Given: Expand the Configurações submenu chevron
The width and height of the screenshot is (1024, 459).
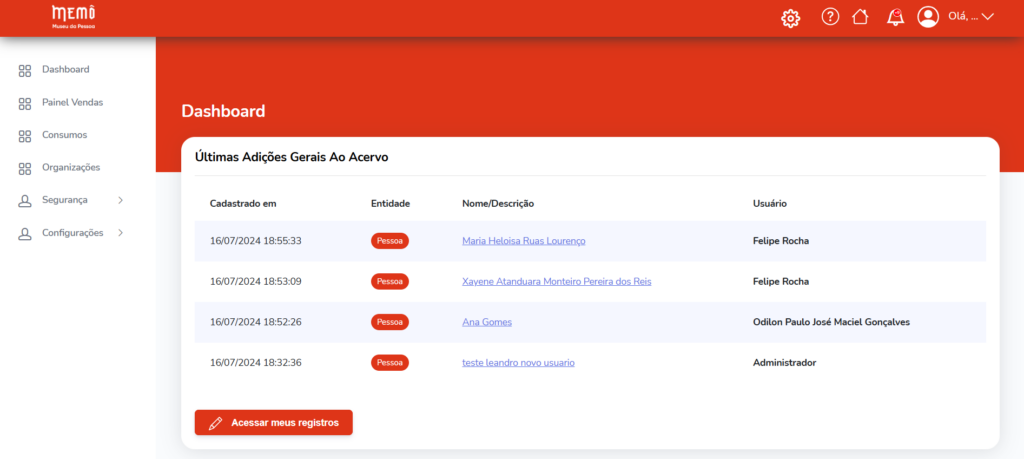Looking at the screenshot, I should (120, 233).
